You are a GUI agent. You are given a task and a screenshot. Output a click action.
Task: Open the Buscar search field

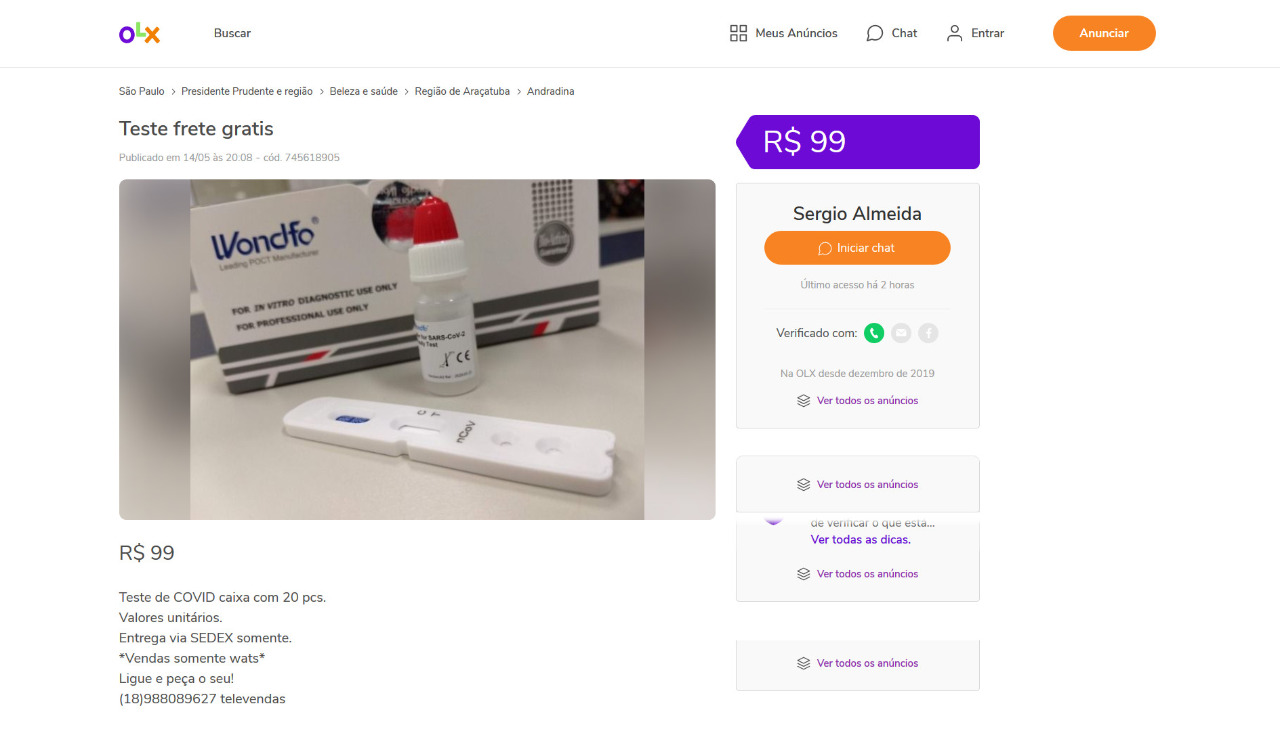[x=232, y=33]
